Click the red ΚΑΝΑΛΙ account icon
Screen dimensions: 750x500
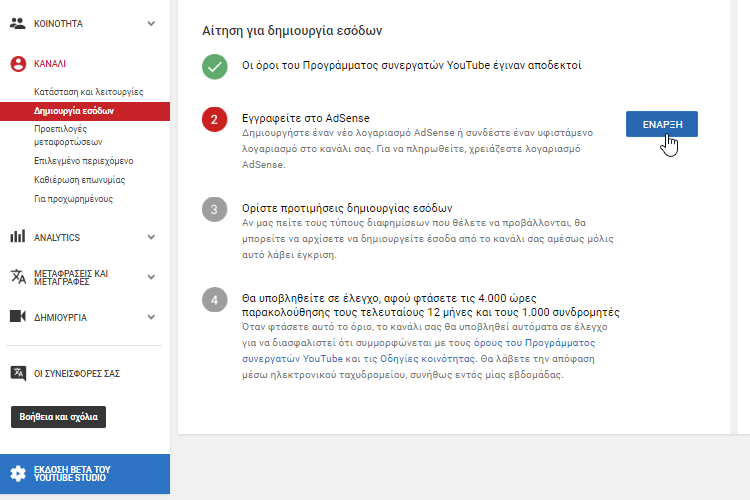[x=18, y=64]
